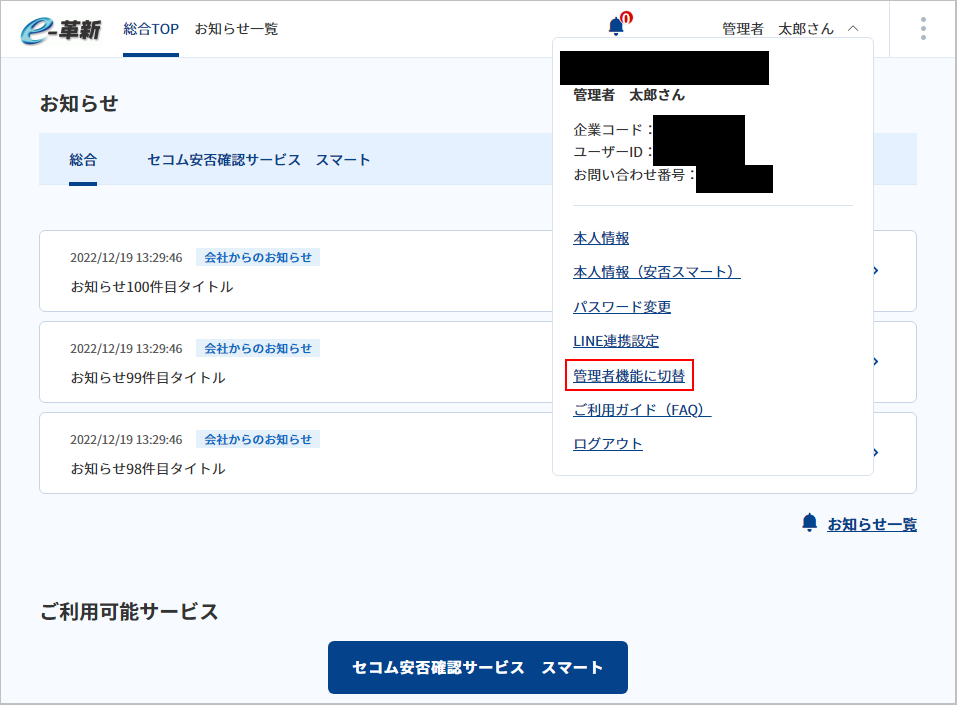
Task: Switch to 管理者機能に切替
Action: click(629, 375)
